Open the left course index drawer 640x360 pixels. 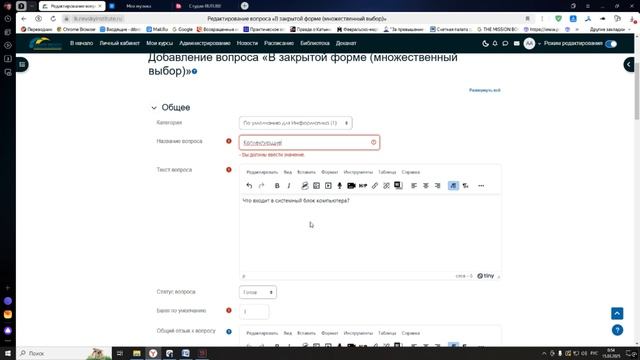click(22, 64)
